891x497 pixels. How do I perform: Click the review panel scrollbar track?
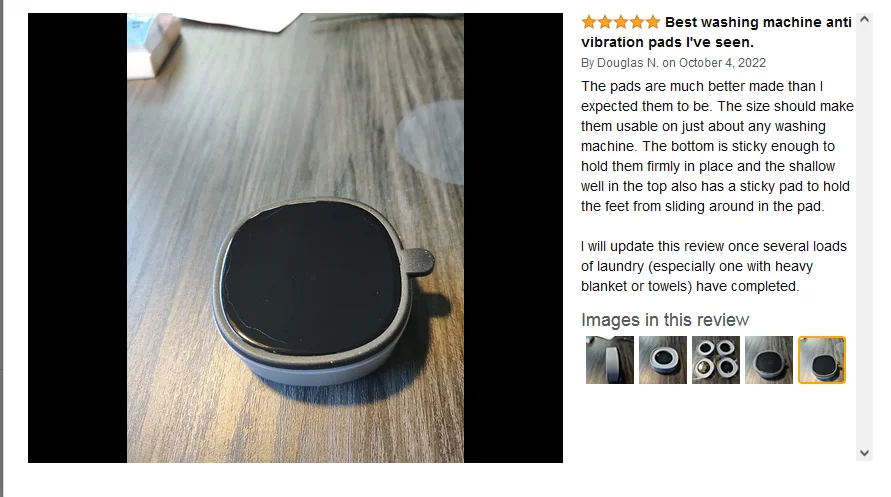click(864, 236)
